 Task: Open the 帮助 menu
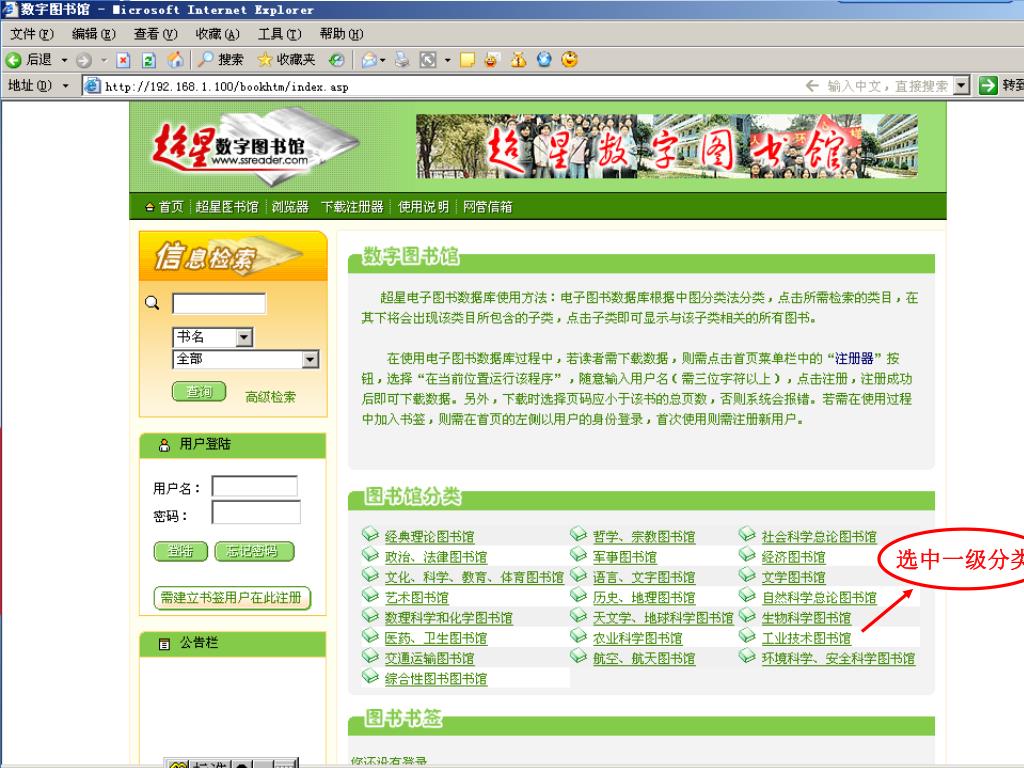pyautogui.click(x=341, y=34)
